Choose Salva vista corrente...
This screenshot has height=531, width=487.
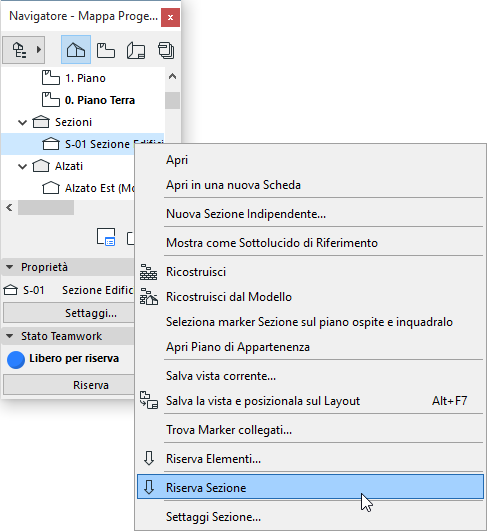(x=310, y=376)
